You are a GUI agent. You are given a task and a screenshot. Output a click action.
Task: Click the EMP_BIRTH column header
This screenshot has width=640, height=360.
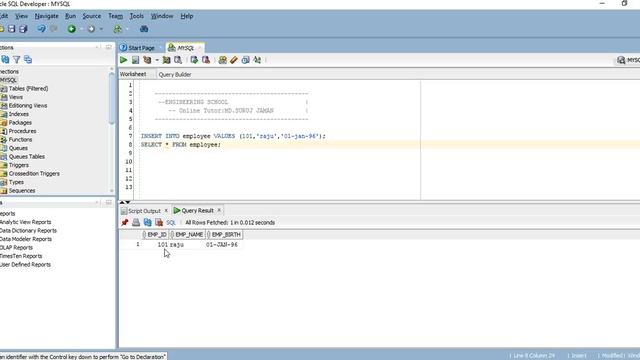pyautogui.click(x=224, y=235)
